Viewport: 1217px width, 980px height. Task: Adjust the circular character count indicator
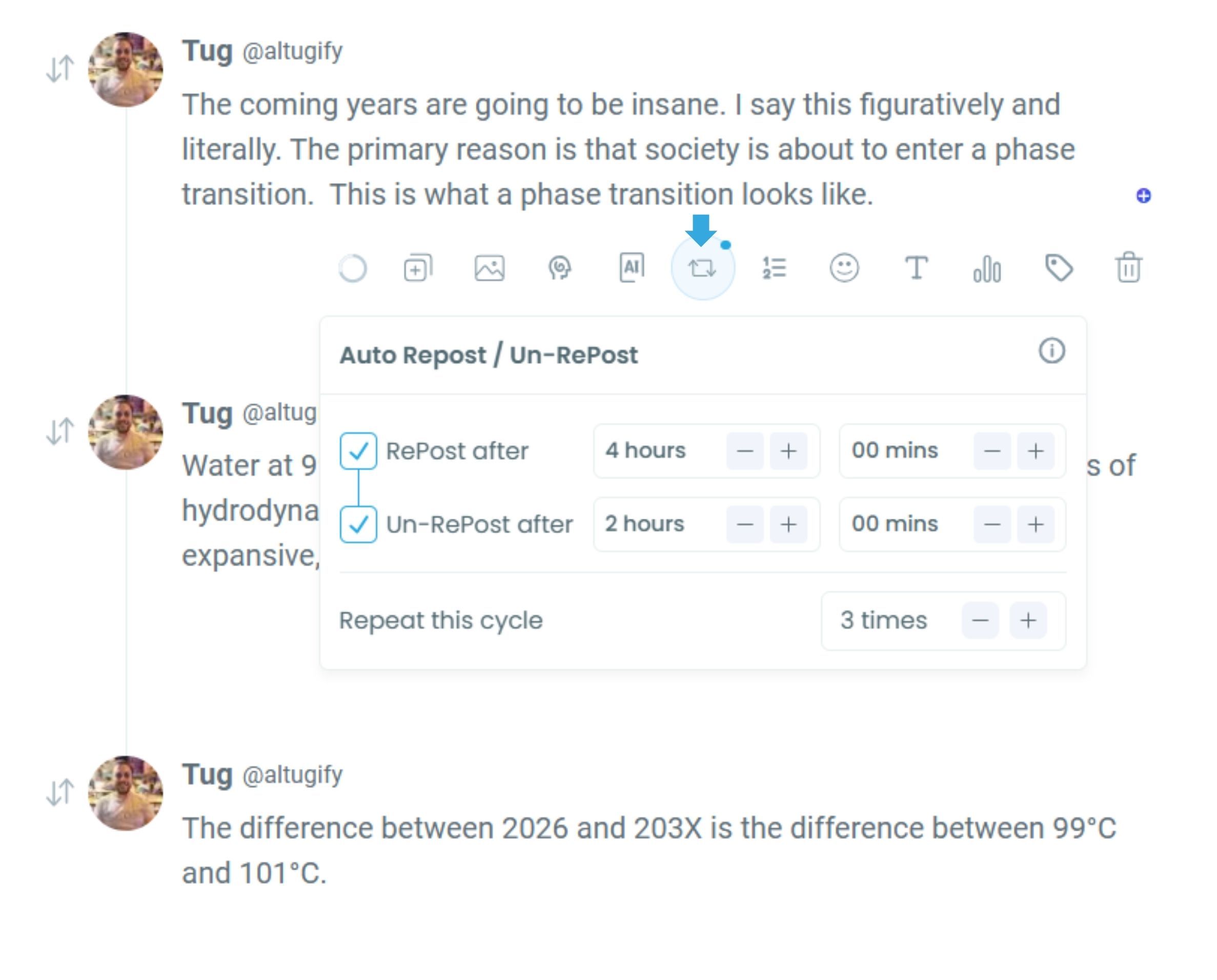coord(353,269)
